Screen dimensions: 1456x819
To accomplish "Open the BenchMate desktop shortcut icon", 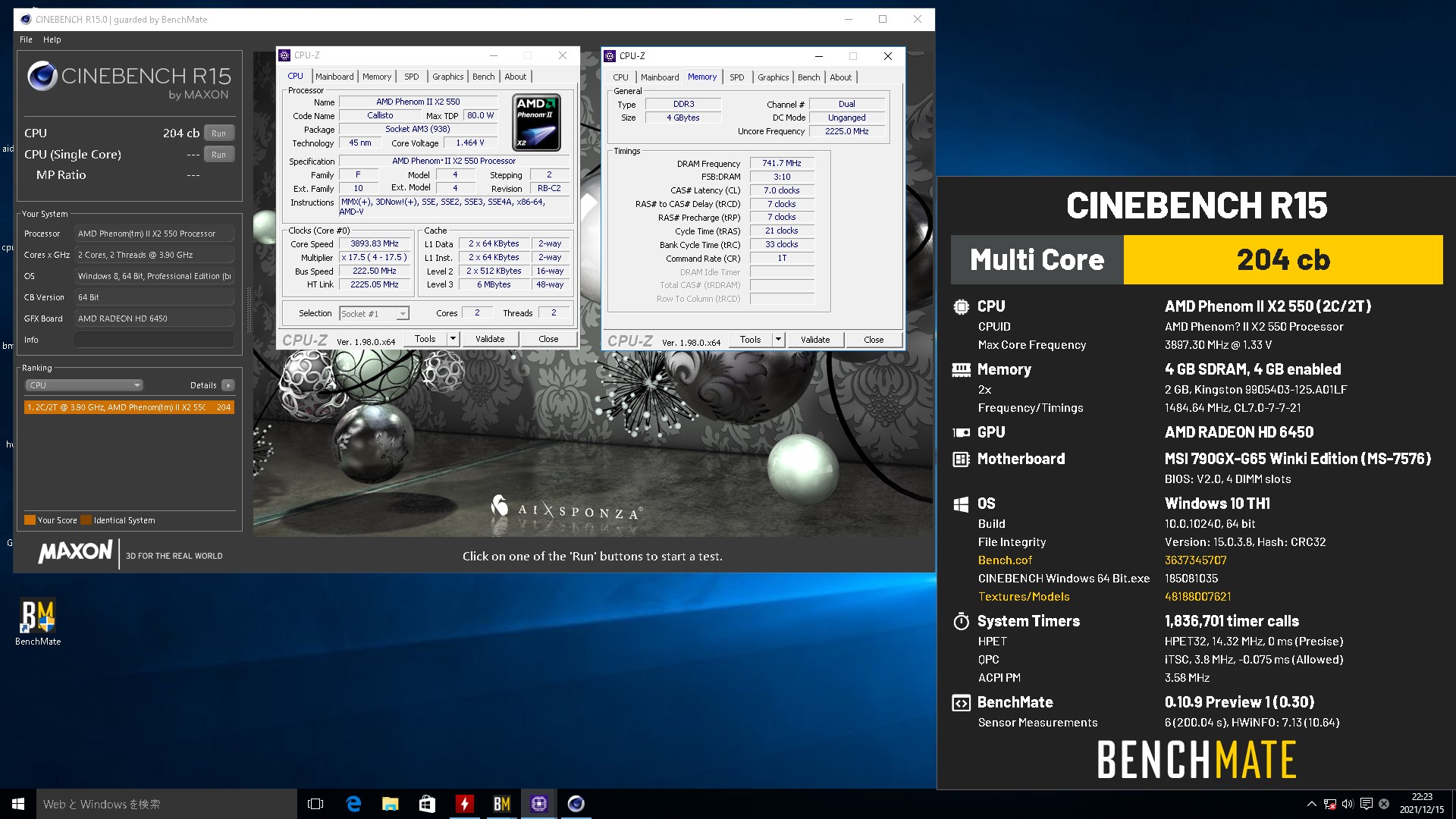I will click(x=38, y=622).
